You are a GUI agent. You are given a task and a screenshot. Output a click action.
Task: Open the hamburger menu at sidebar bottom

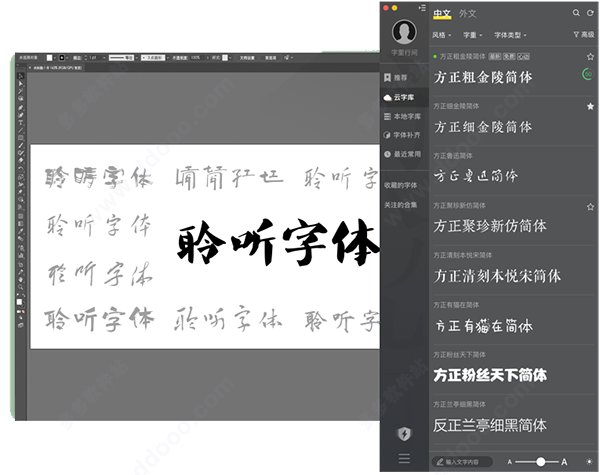(x=404, y=458)
